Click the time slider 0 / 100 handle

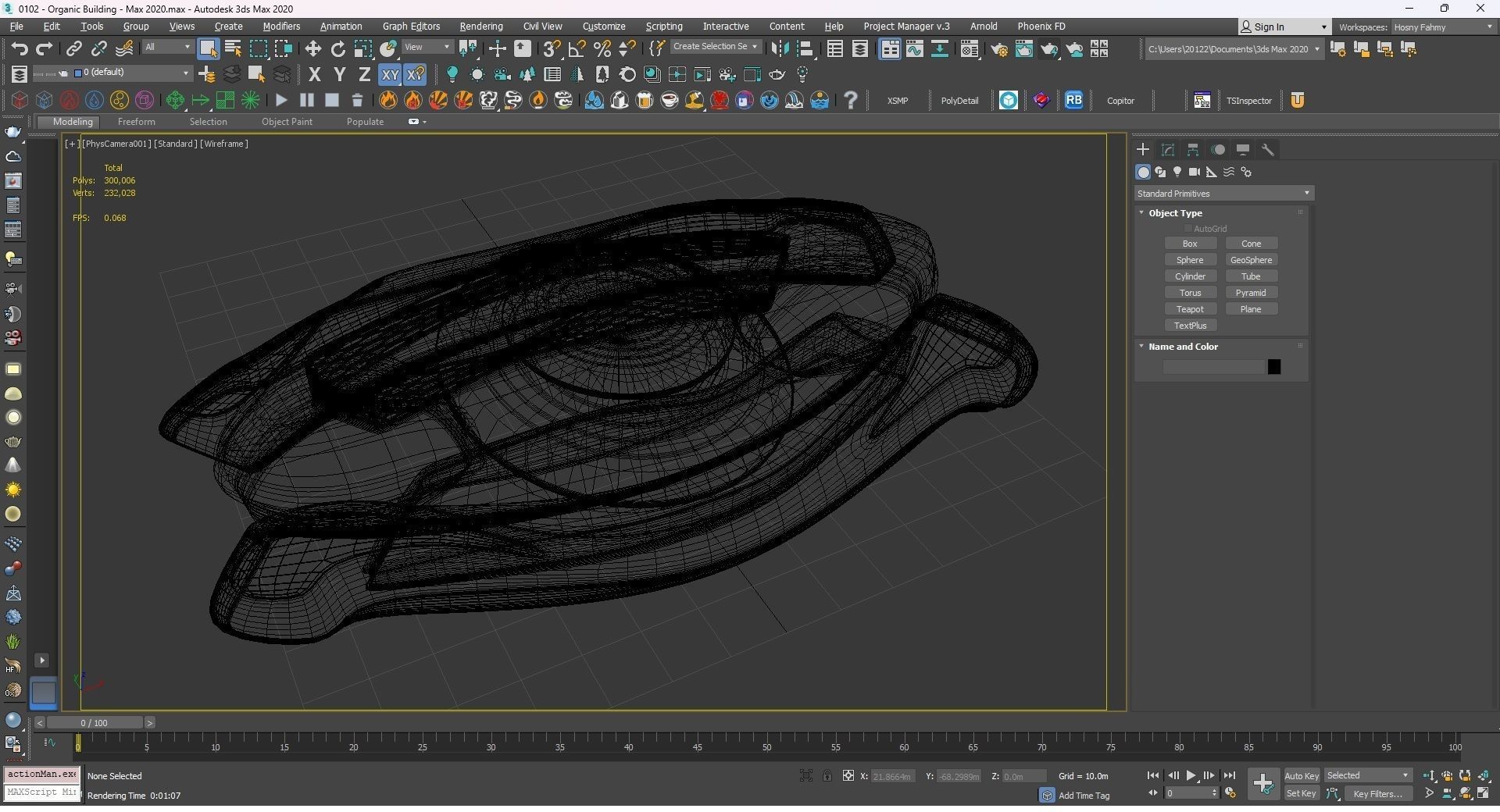[94, 723]
